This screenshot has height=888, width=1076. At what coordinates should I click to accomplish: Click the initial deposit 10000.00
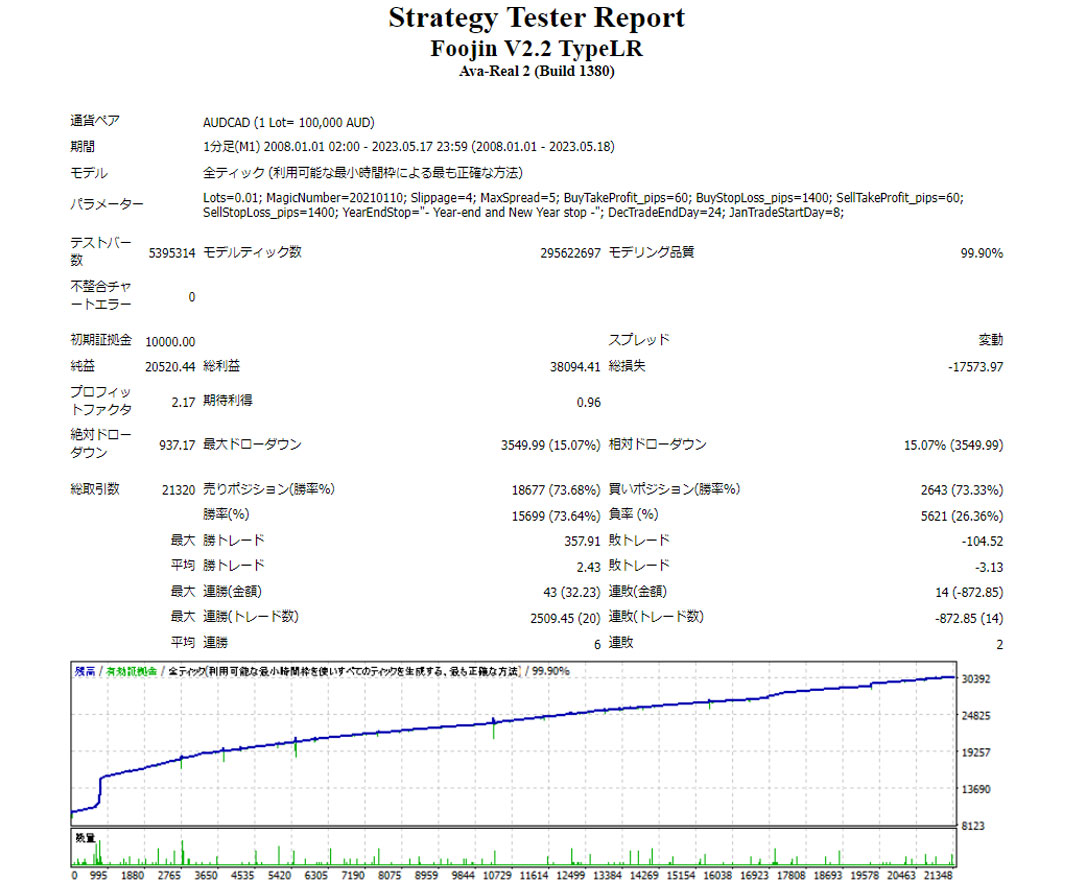pos(170,342)
